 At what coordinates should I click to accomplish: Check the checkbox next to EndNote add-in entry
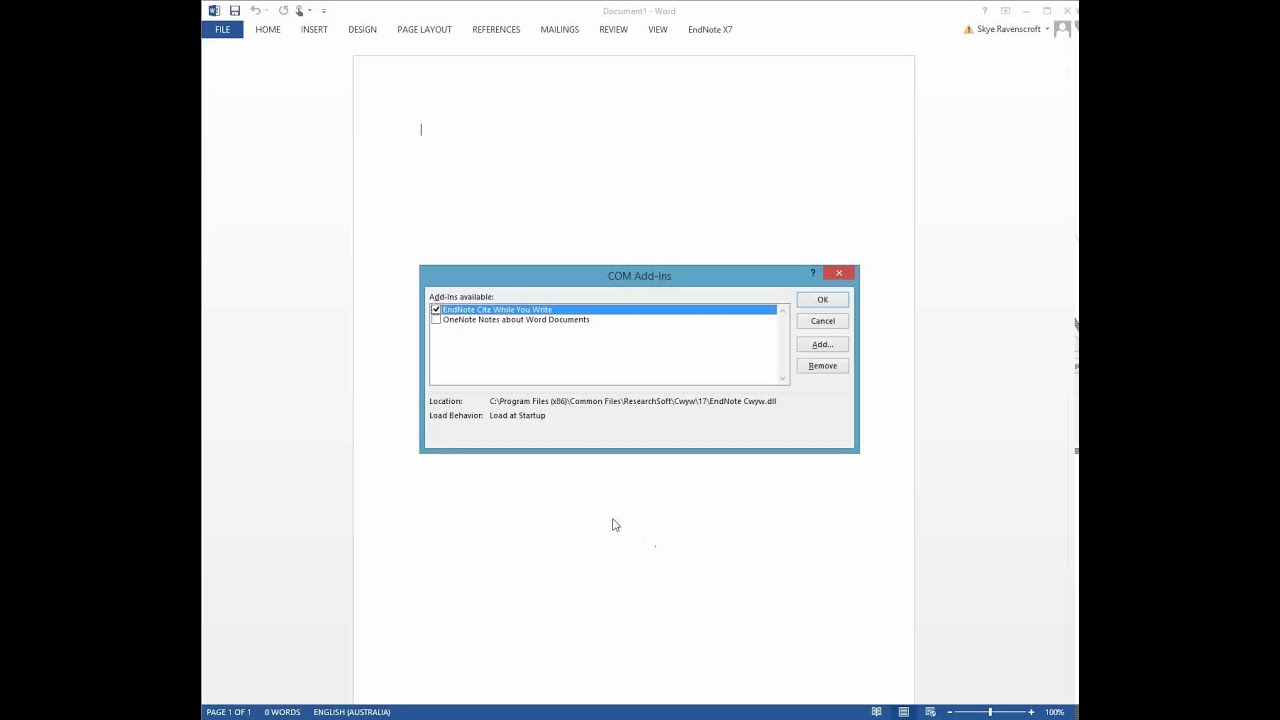tap(435, 309)
